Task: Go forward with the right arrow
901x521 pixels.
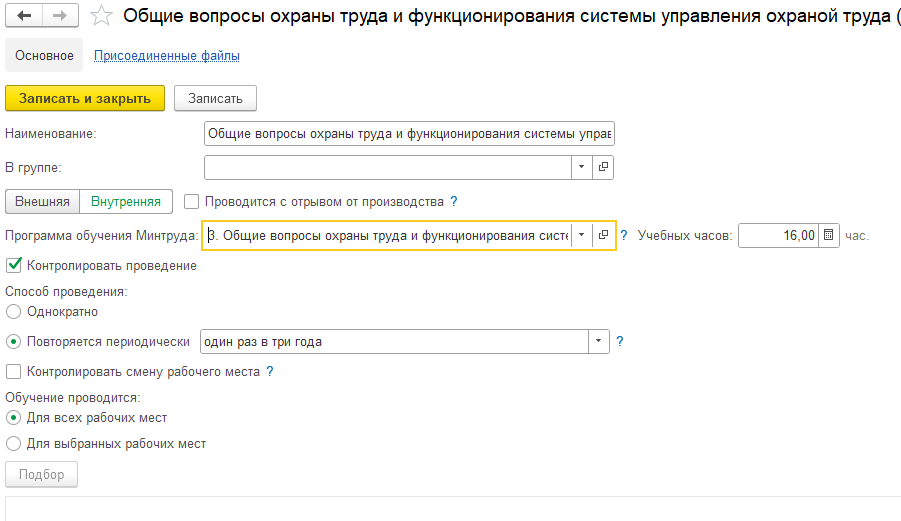Action: pyautogui.click(x=60, y=16)
